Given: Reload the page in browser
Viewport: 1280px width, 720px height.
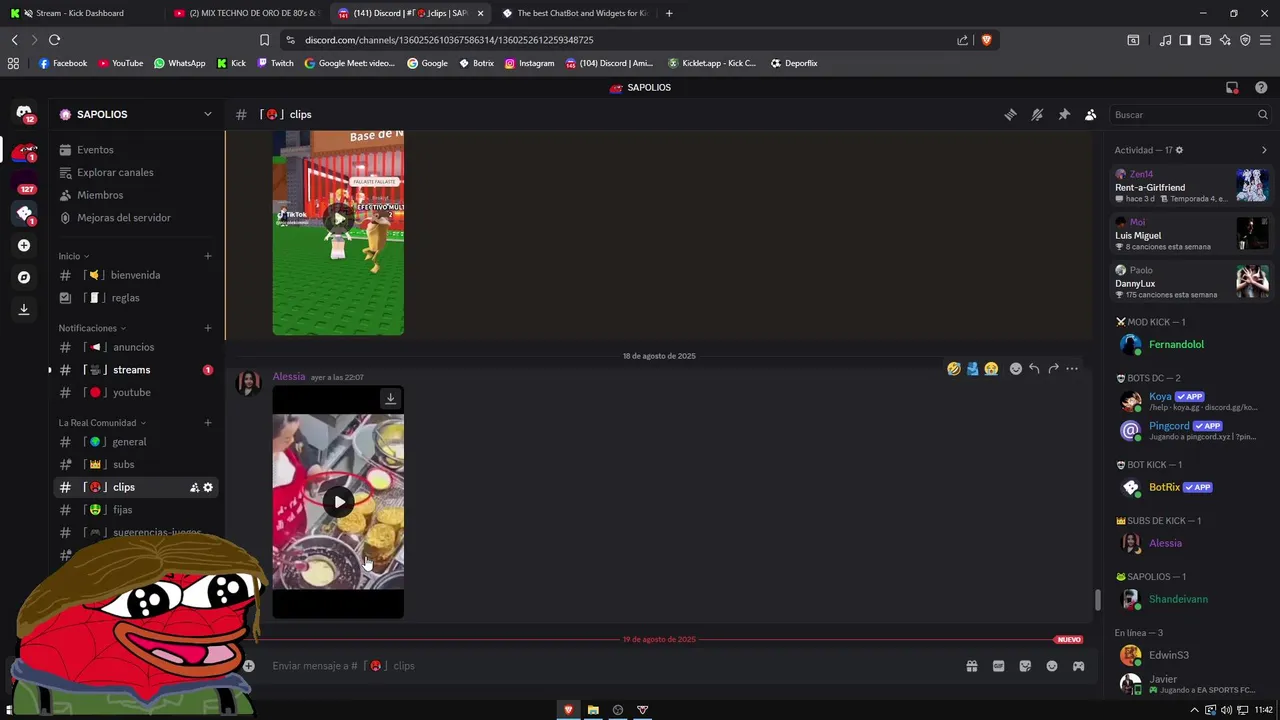Looking at the screenshot, I should tap(54, 40).
